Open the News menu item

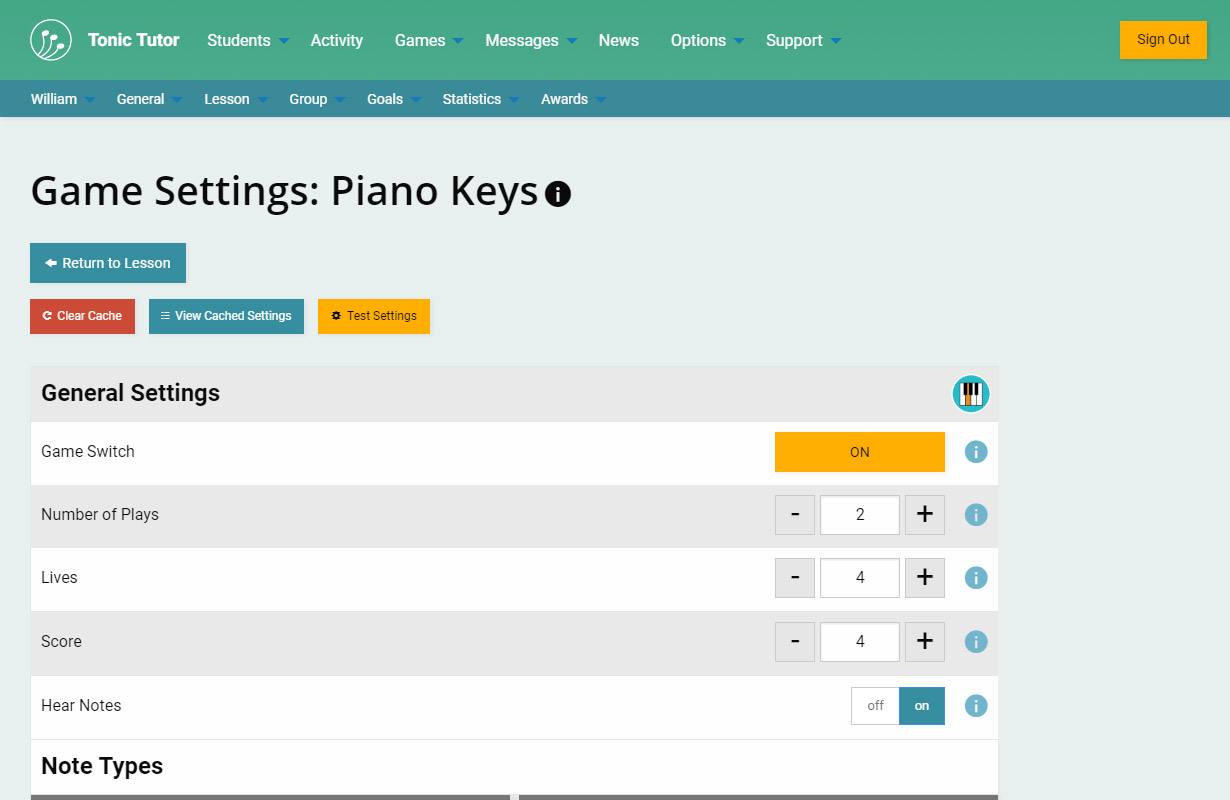[618, 41]
